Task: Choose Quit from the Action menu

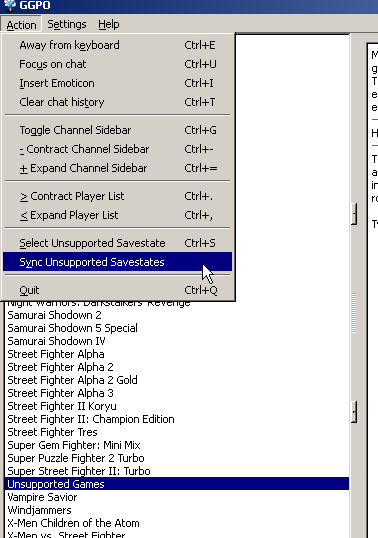Action: click(x=118, y=290)
